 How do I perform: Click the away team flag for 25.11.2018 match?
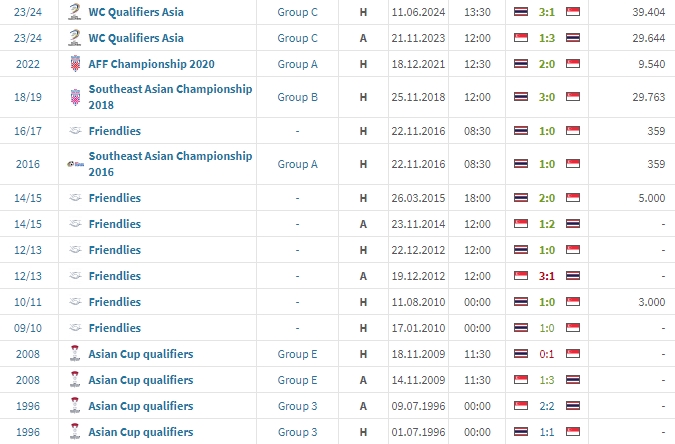(x=572, y=98)
